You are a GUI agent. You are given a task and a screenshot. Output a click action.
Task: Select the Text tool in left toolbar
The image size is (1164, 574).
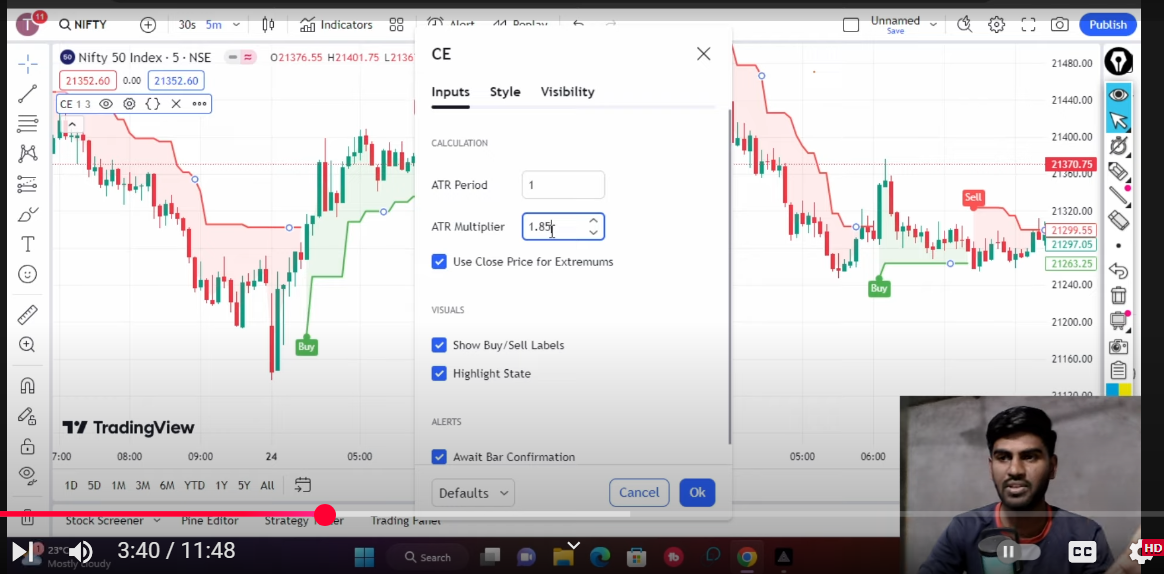point(27,244)
